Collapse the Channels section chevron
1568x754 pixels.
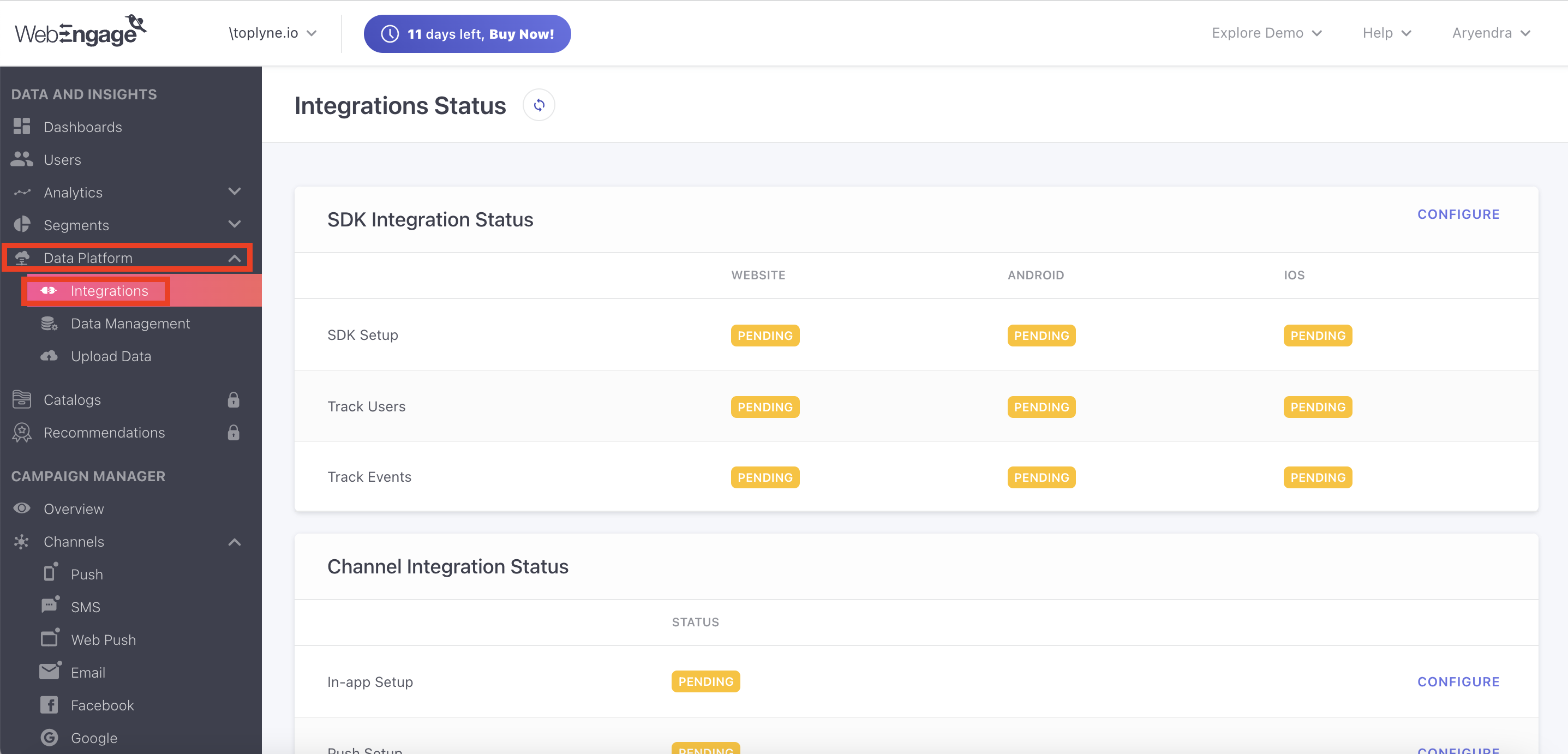[x=235, y=542]
